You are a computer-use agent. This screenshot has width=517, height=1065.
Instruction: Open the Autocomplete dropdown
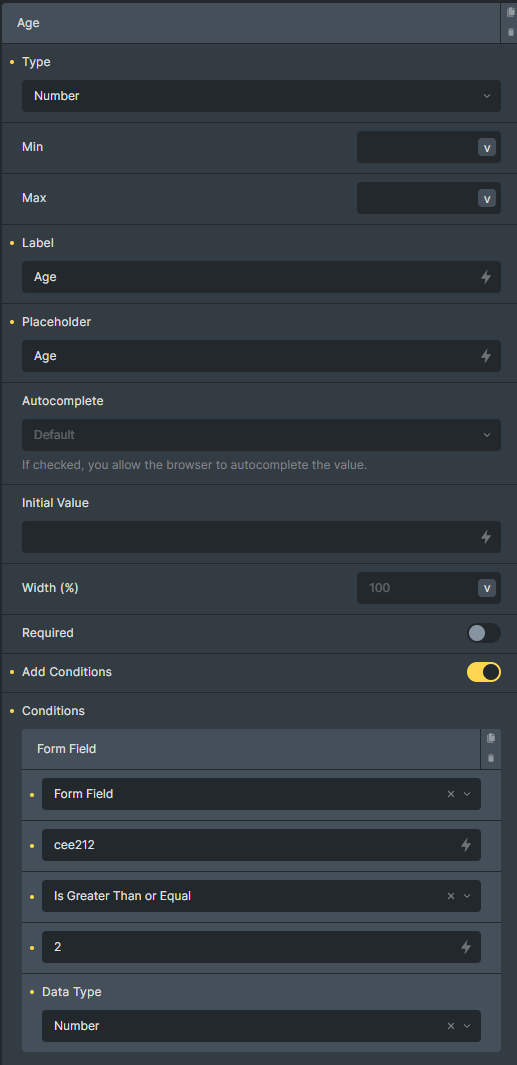[x=261, y=435]
